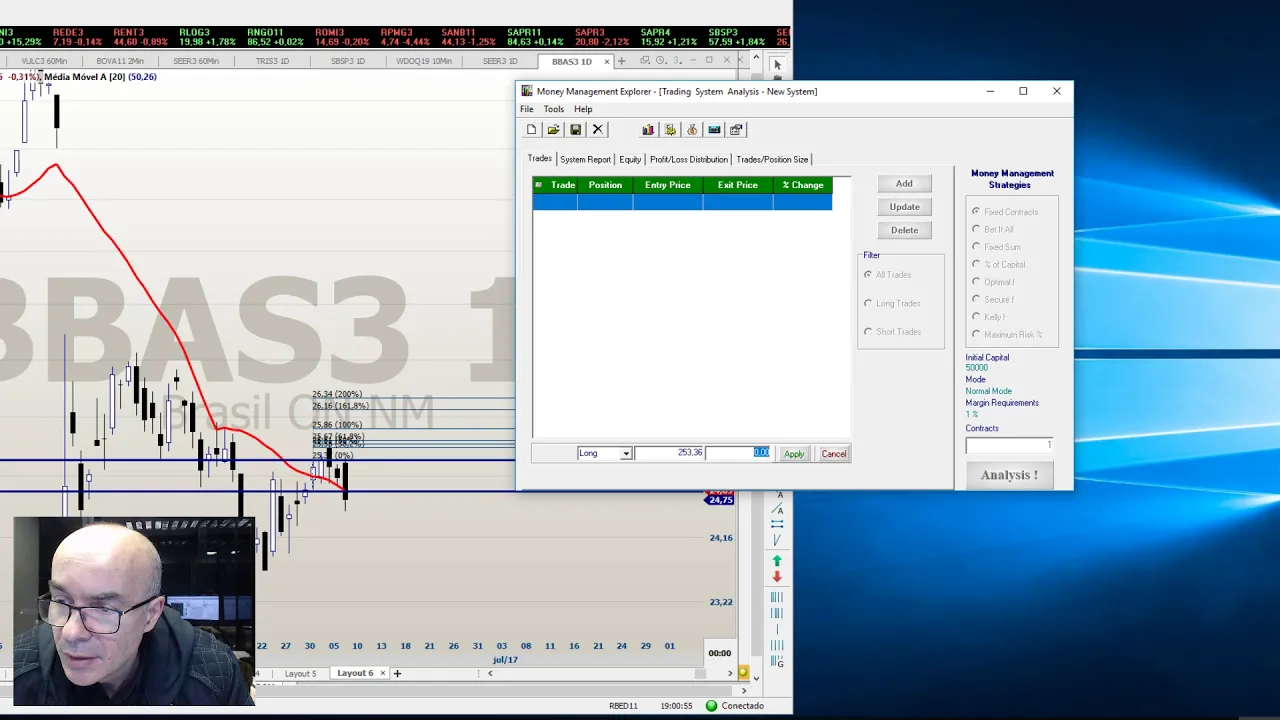Add a new layout with plus icon
1280x720 pixels.
[397, 673]
